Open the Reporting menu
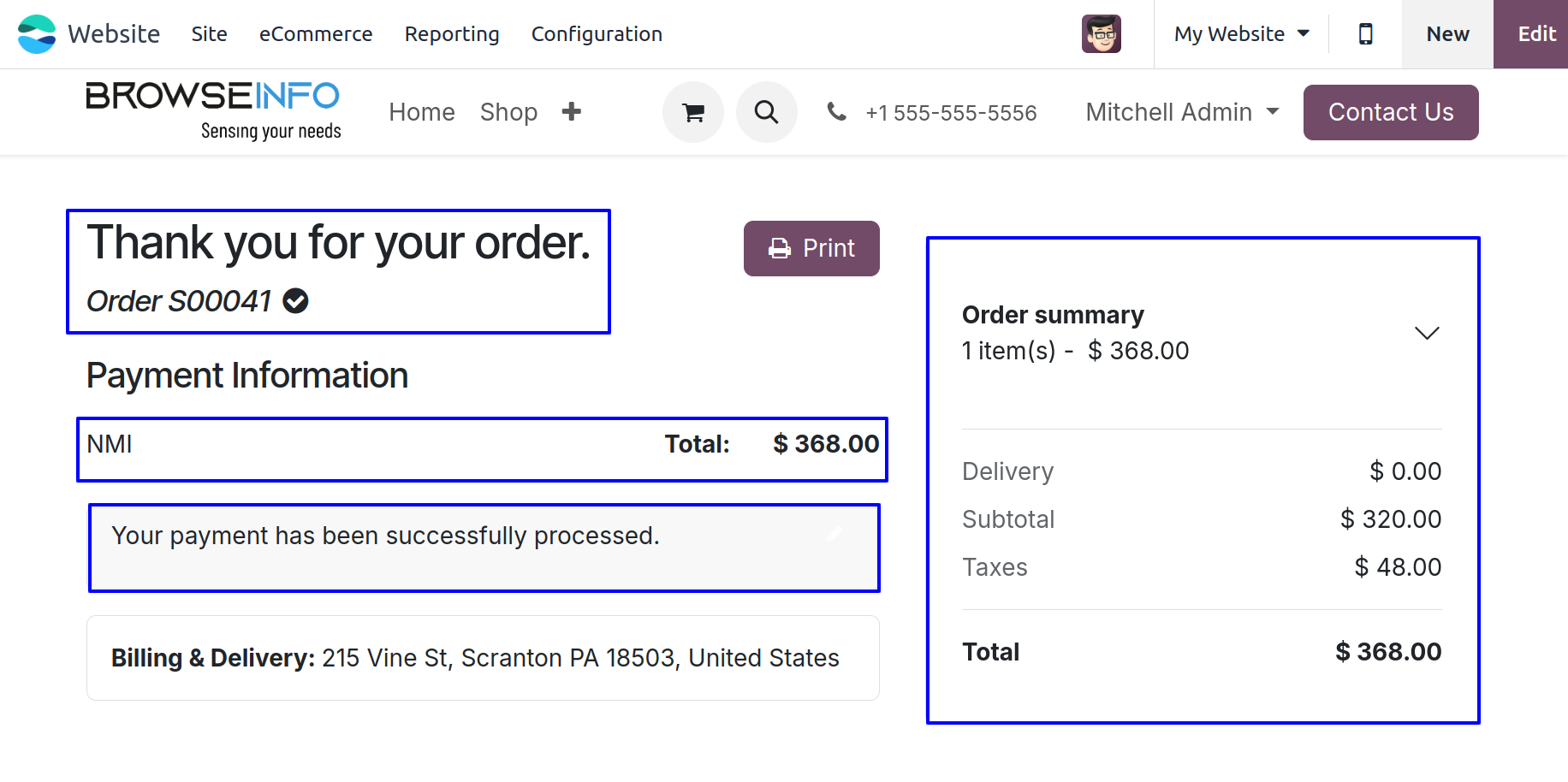Viewport: 1568px width, 782px height. coord(452,34)
